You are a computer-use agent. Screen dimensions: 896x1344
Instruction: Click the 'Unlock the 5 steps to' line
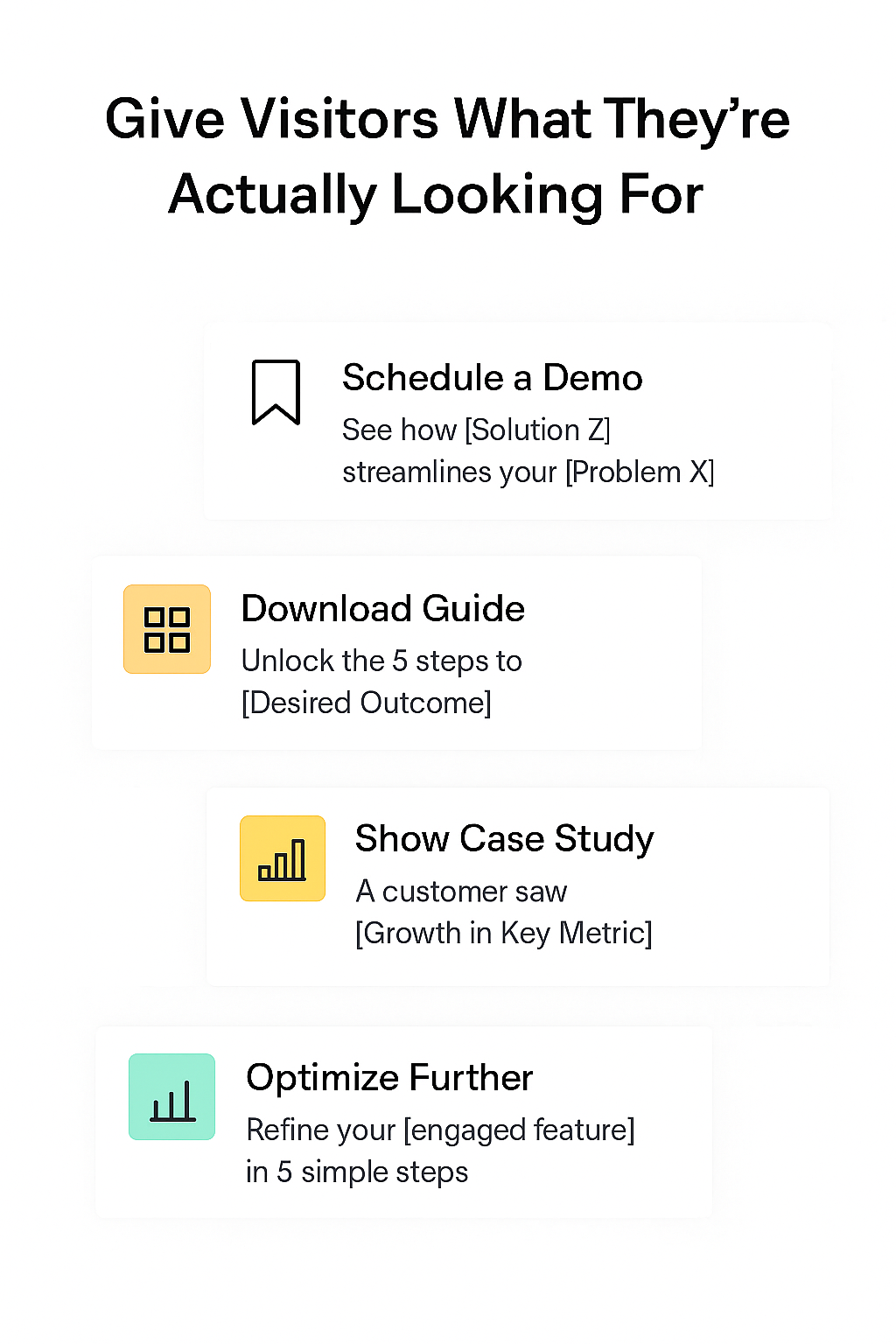[x=381, y=661]
